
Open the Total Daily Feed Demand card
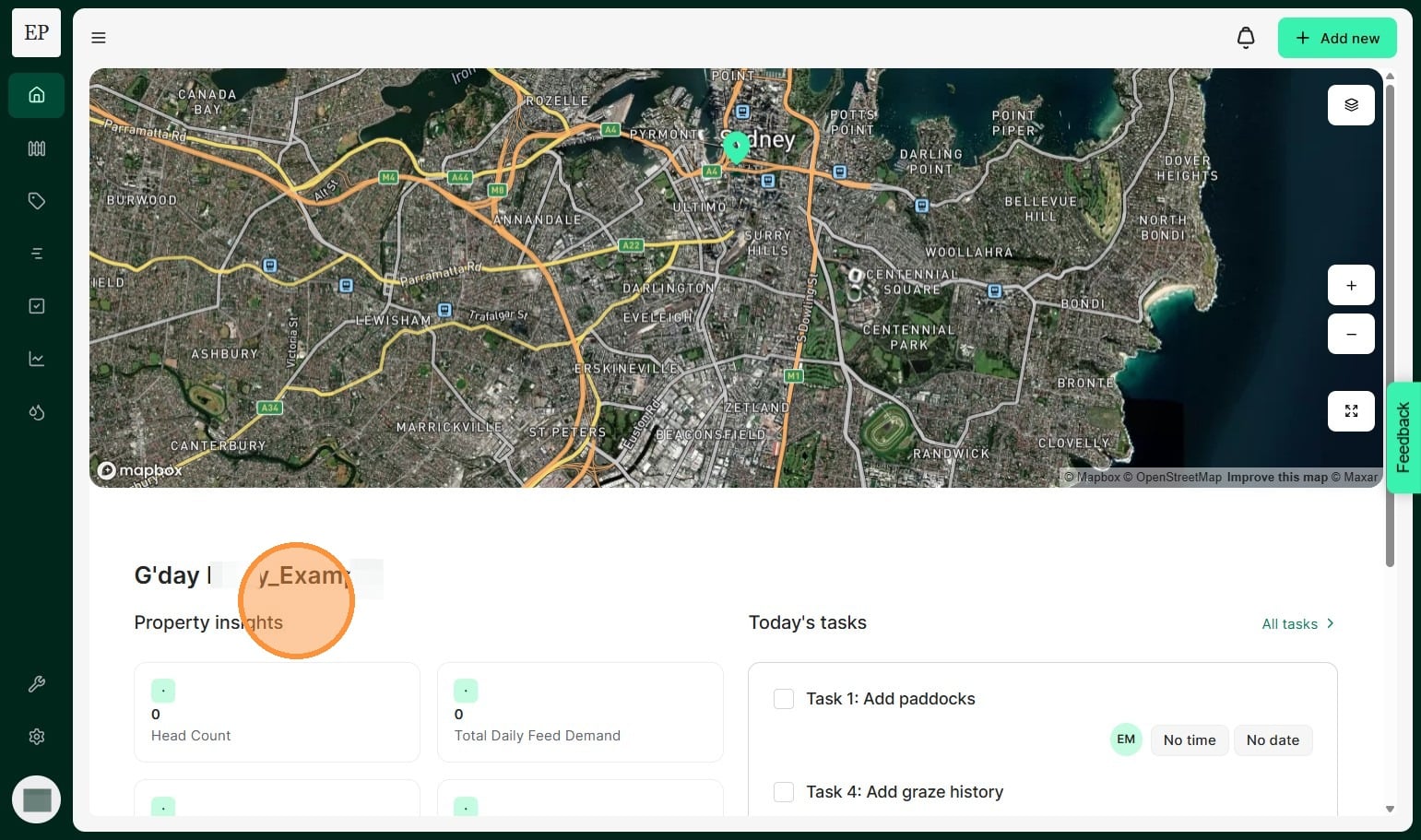coord(580,712)
